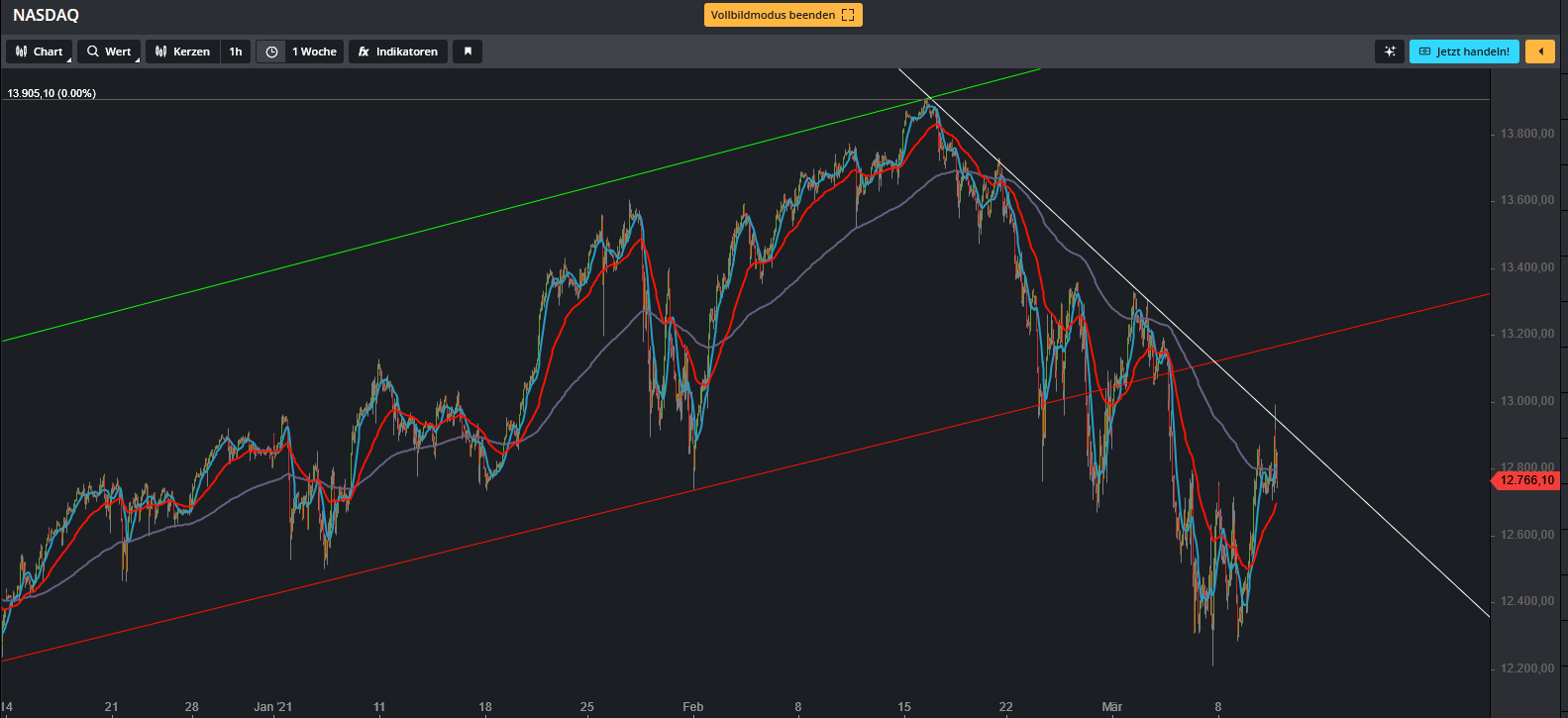Click the bookmark icon in the toolbar
1568x718 pixels.
[x=468, y=51]
